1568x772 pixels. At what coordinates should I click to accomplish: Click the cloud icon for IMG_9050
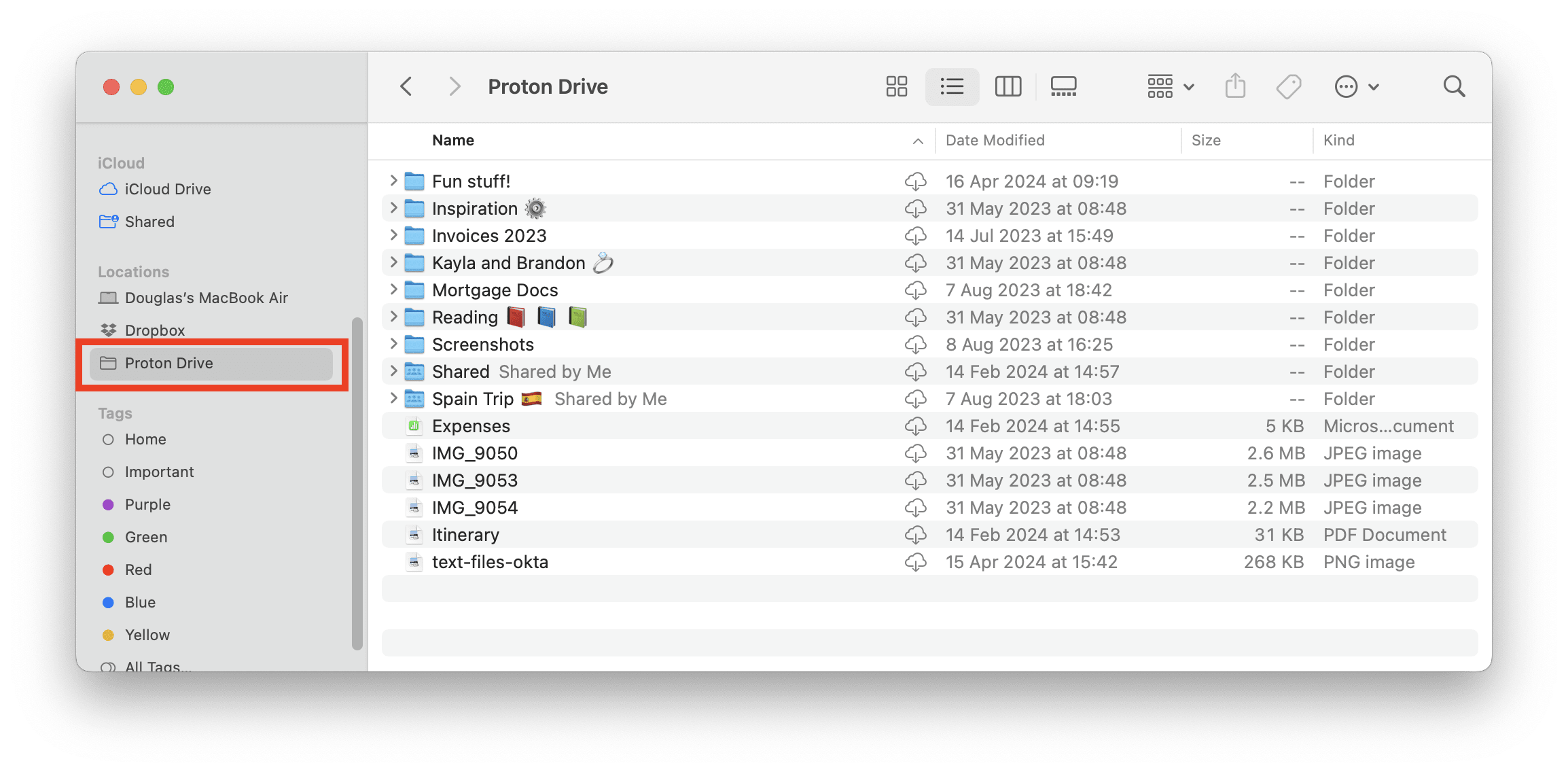click(915, 453)
